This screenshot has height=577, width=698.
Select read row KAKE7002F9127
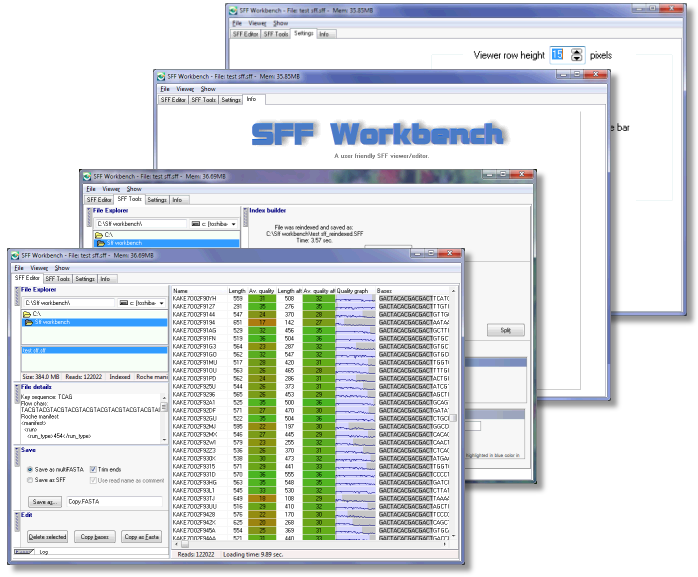tap(311, 306)
